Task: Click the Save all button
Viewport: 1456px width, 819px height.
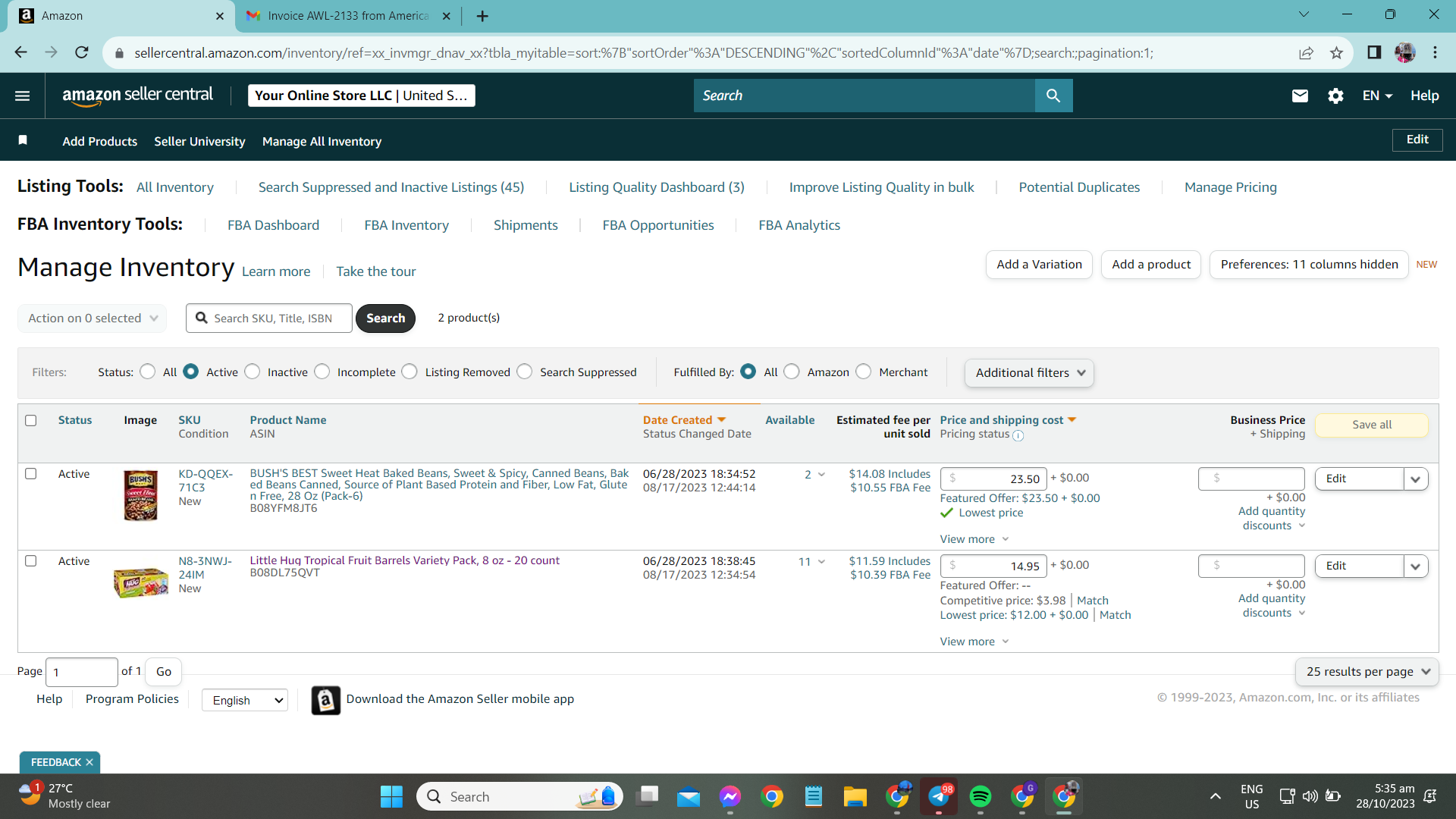Action: pyautogui.click(x=1372, y=425)
